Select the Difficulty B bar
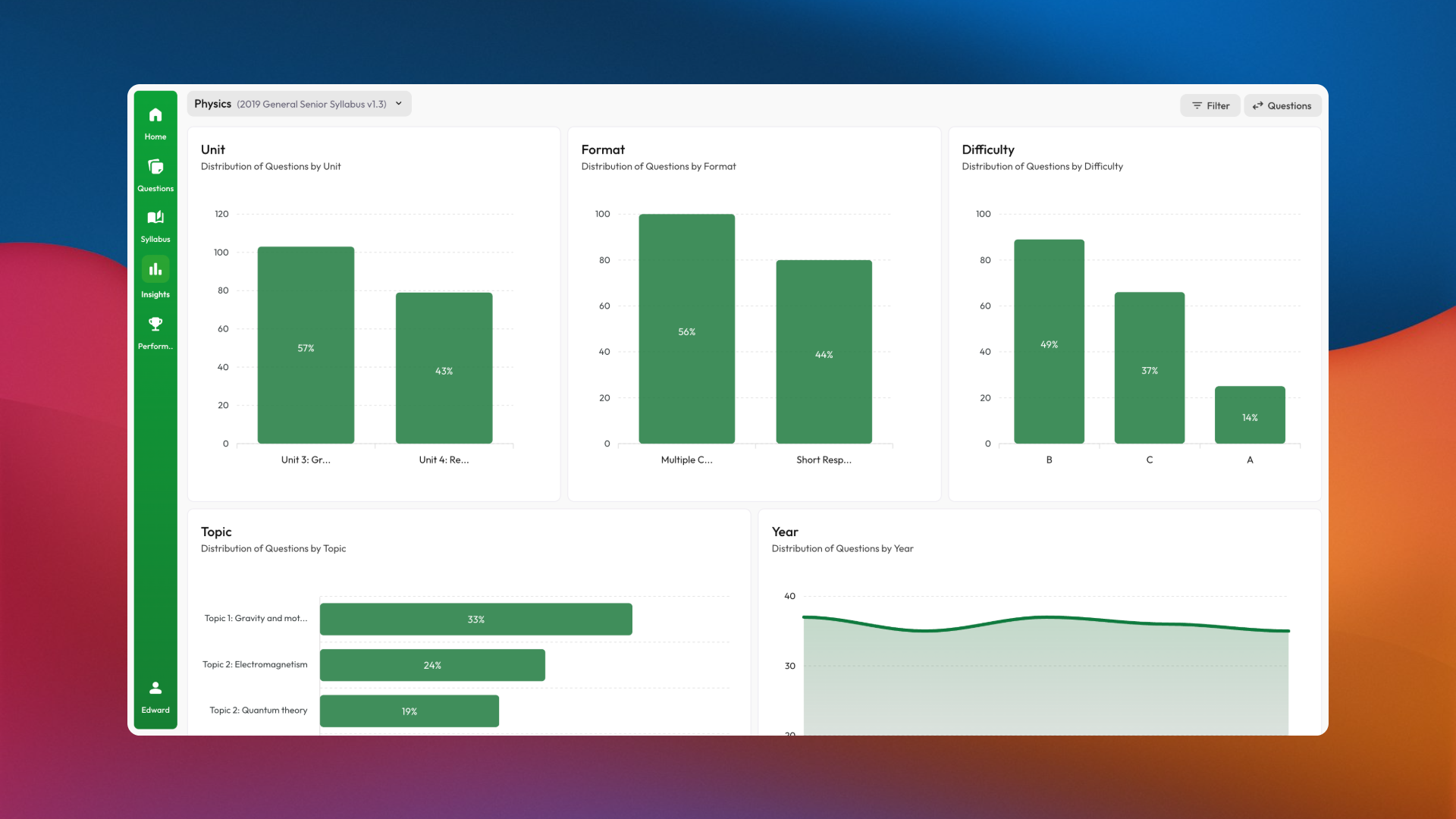The height and width of the screenshot is (819, 1456). (1049, 341)
